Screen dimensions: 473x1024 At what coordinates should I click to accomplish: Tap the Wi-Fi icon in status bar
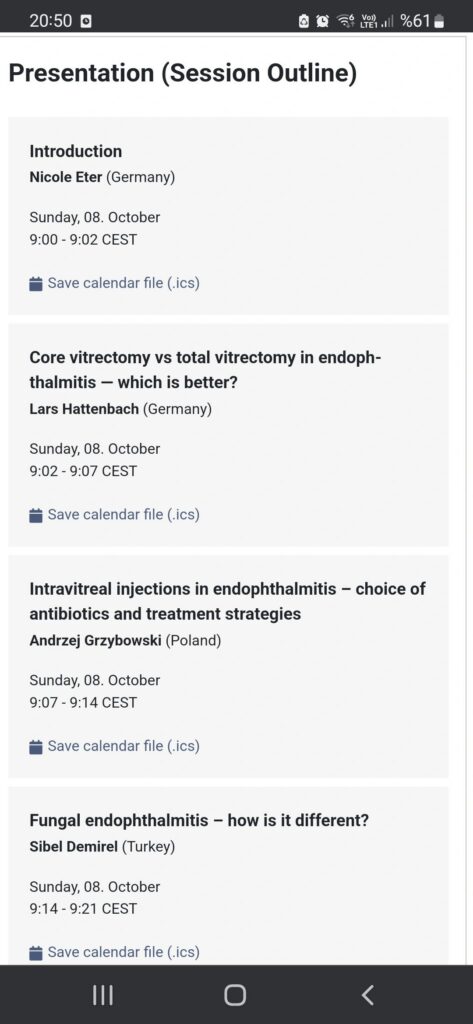click(x=344, y=22)
